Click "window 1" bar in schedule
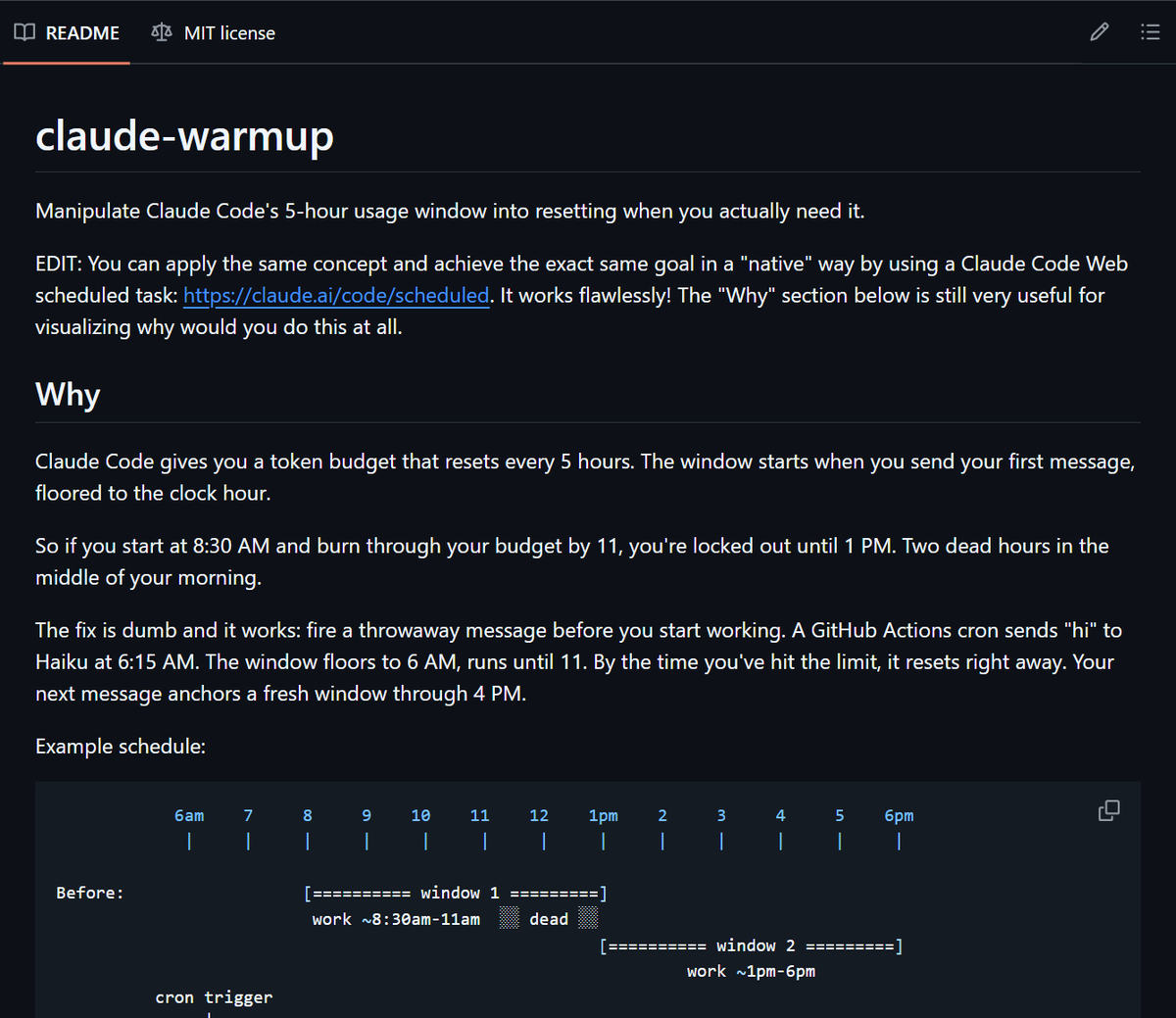The height and width of the screenshot is (1018, 1176). coord(456,893)
